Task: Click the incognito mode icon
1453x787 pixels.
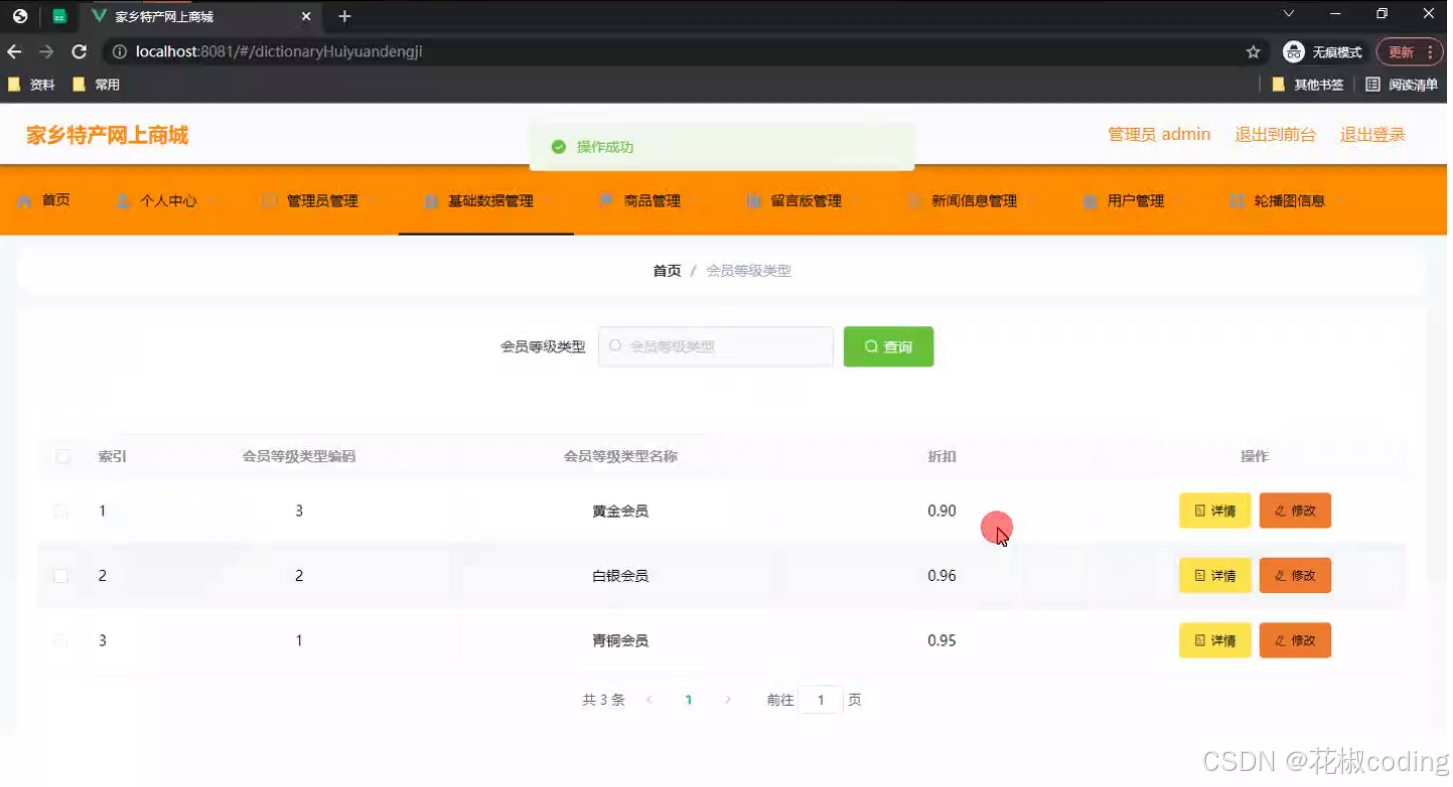Action: tap(1294, 52)
